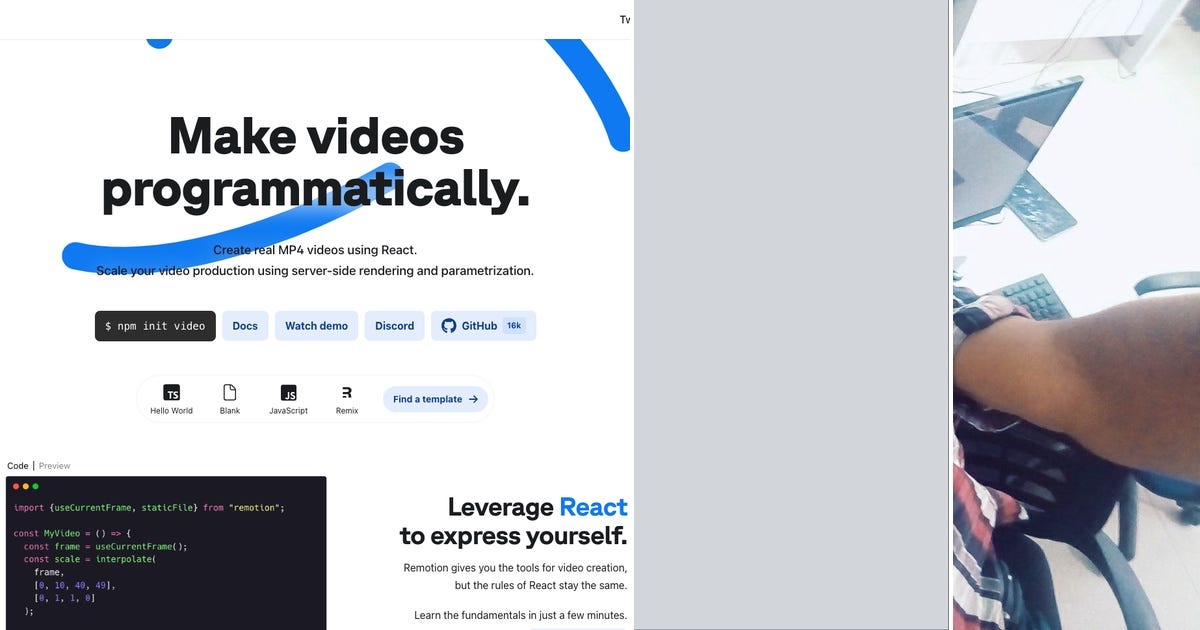Screen dimensions: 1200x630
Task: Click the Blank template label
Action: click(x=230, y=411)
